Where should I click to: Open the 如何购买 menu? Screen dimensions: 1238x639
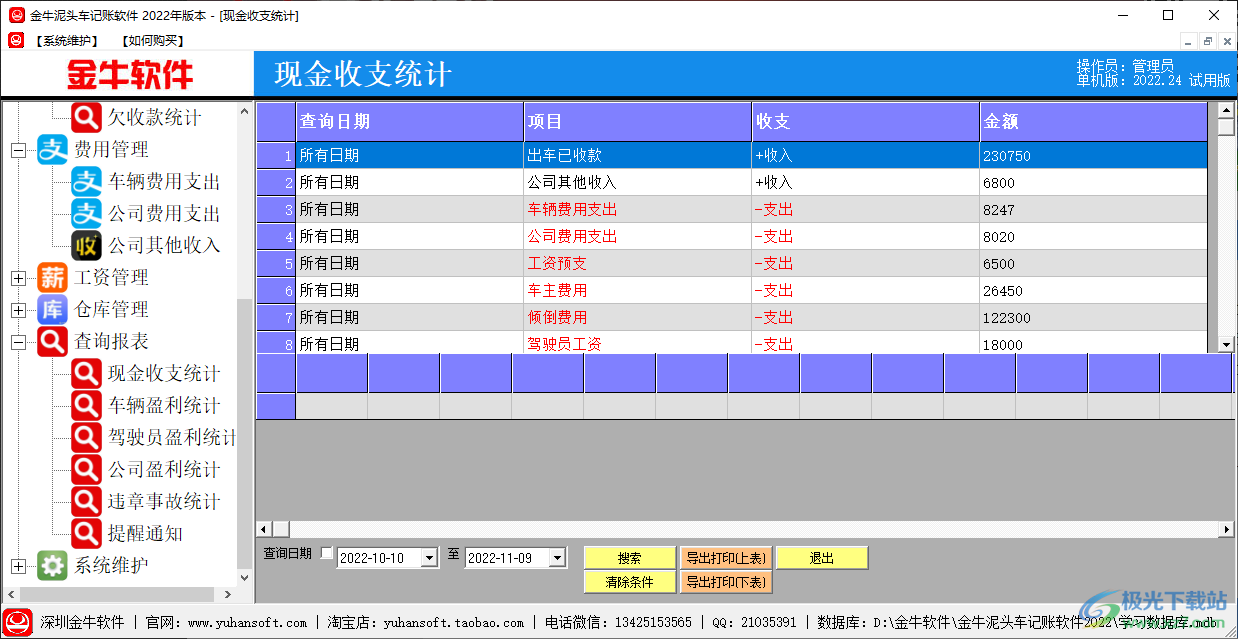(152, 41)
